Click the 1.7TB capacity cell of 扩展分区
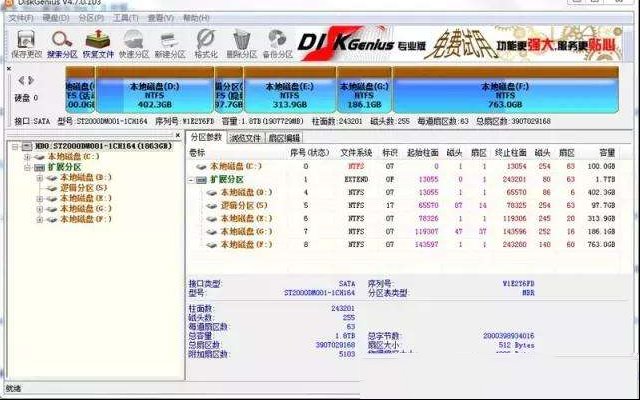 click(x=604, y=179)
